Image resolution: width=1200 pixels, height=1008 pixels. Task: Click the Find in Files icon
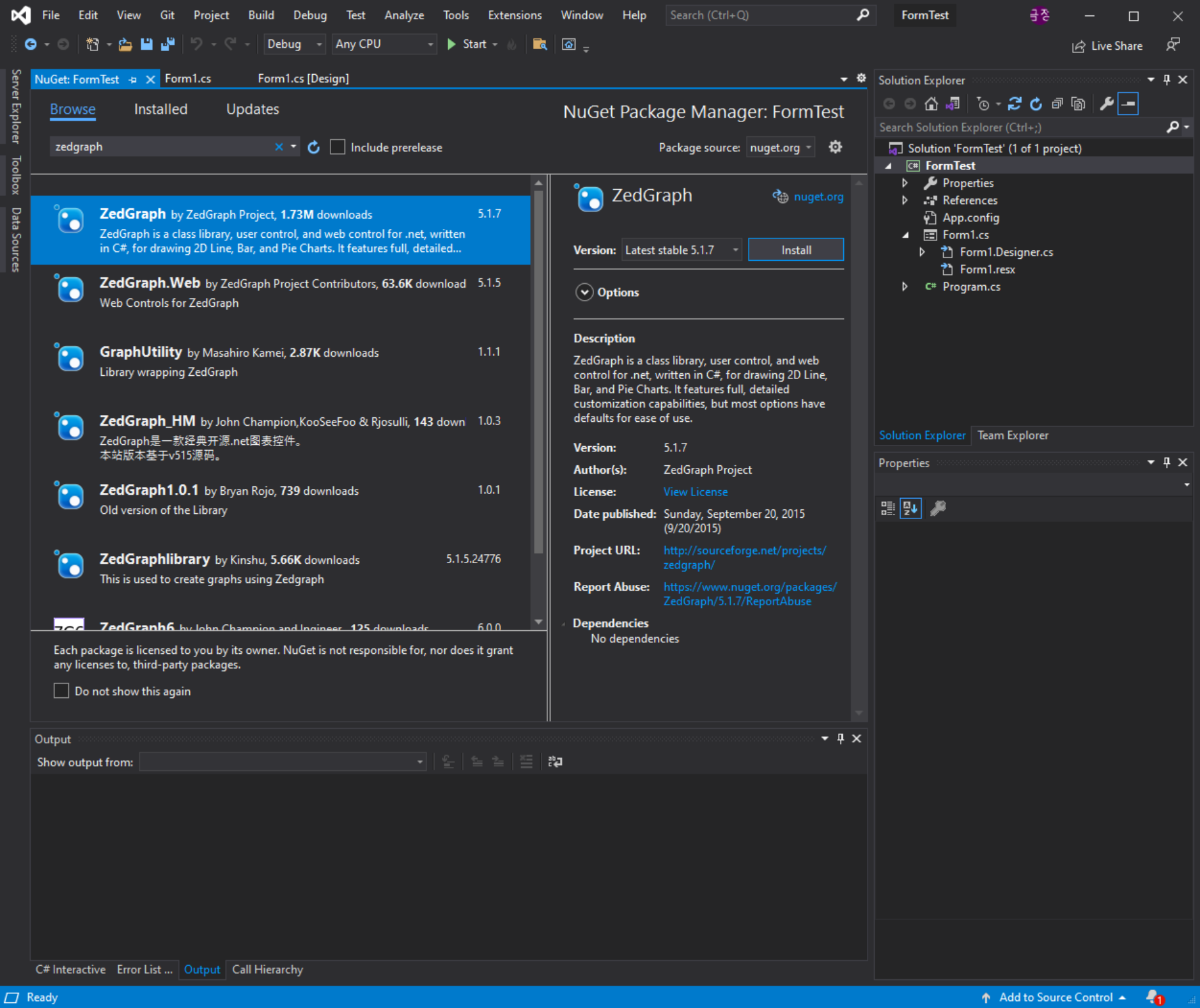[x=540, y=44]
